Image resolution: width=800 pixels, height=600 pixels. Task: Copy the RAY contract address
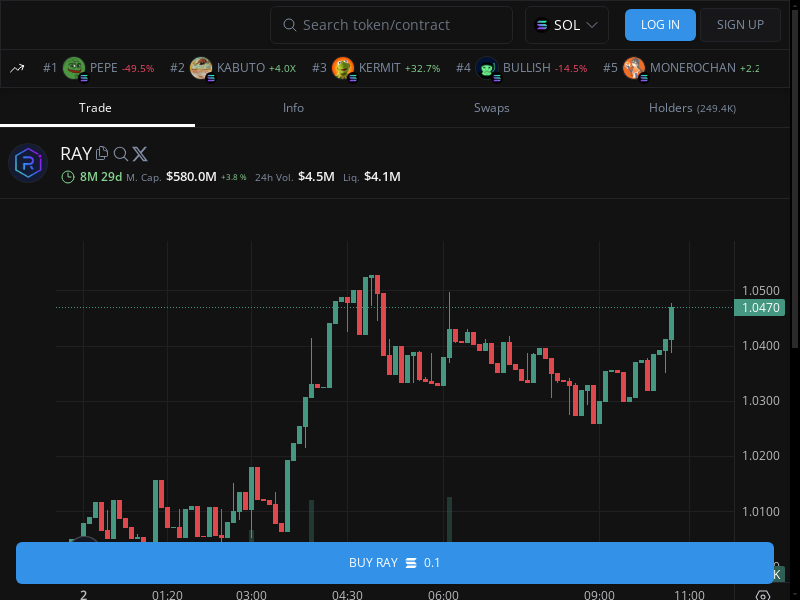tap(102, 153)
